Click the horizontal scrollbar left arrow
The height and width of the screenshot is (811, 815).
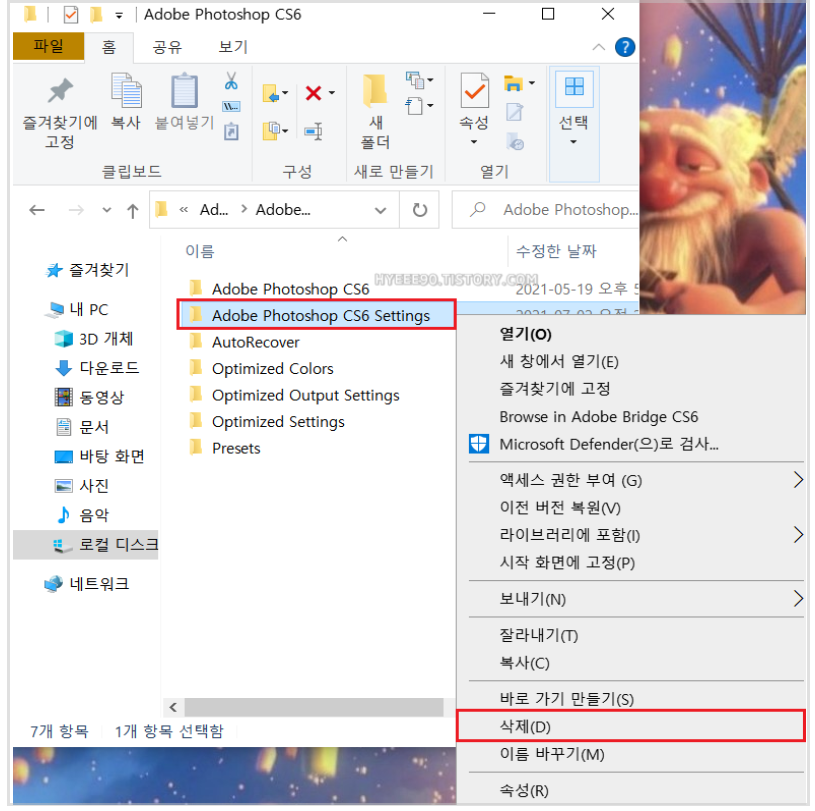pyautogui.click(x=173, y=707)
